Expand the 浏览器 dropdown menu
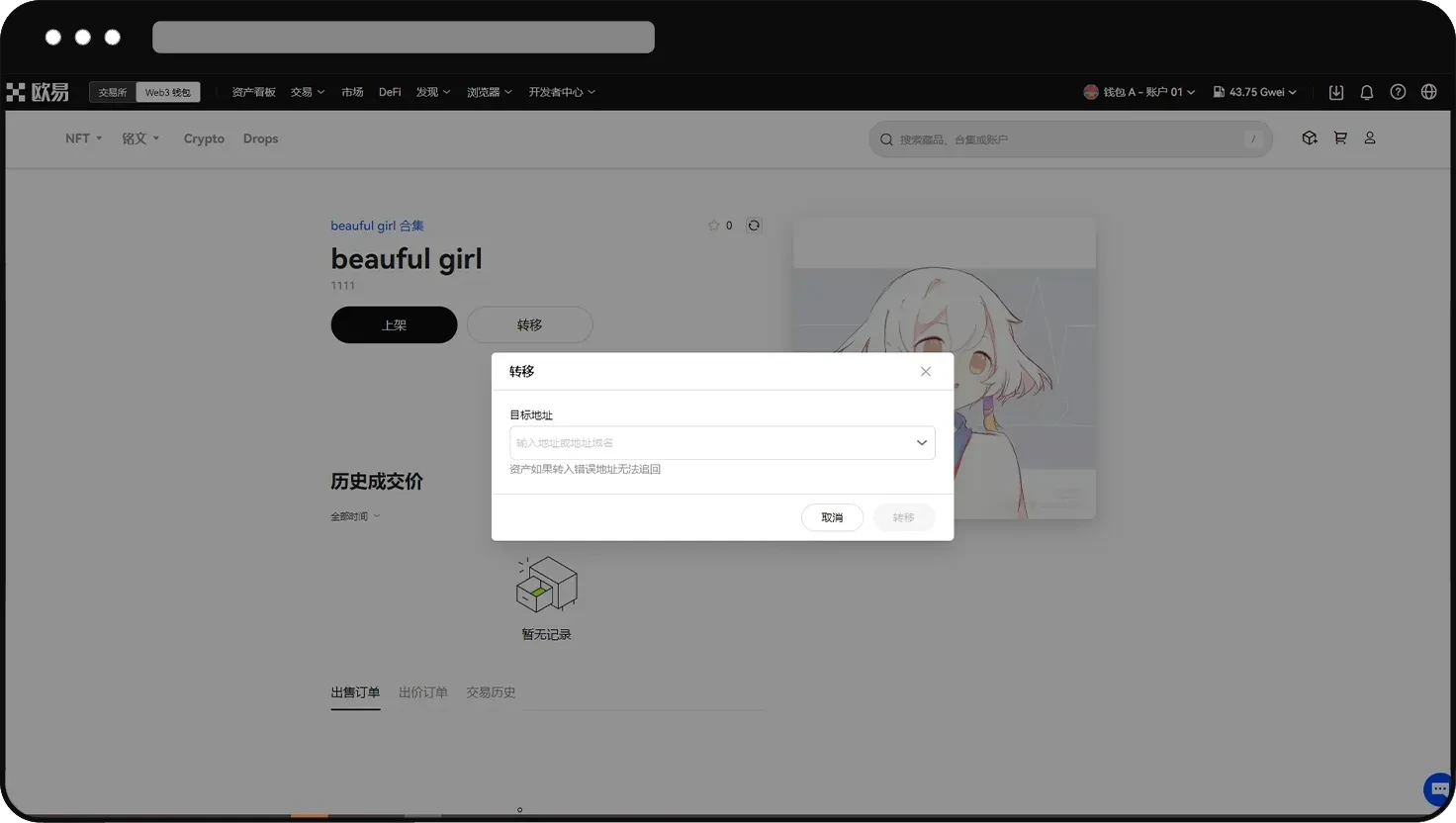Viewport: 1456px width, 823px height. pos(490,92)
